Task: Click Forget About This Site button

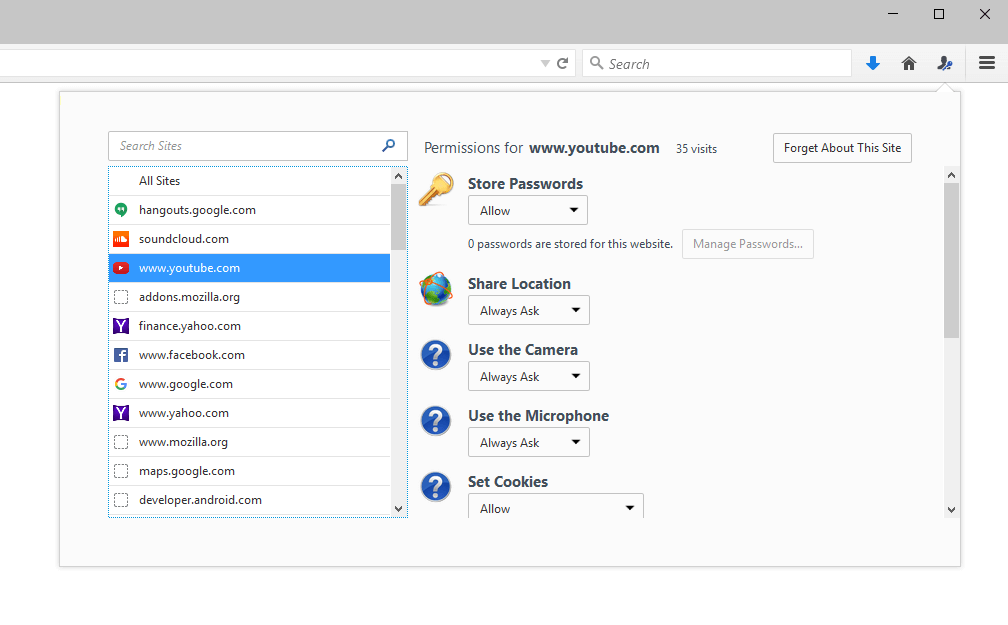Action: (x=842, y=148)
